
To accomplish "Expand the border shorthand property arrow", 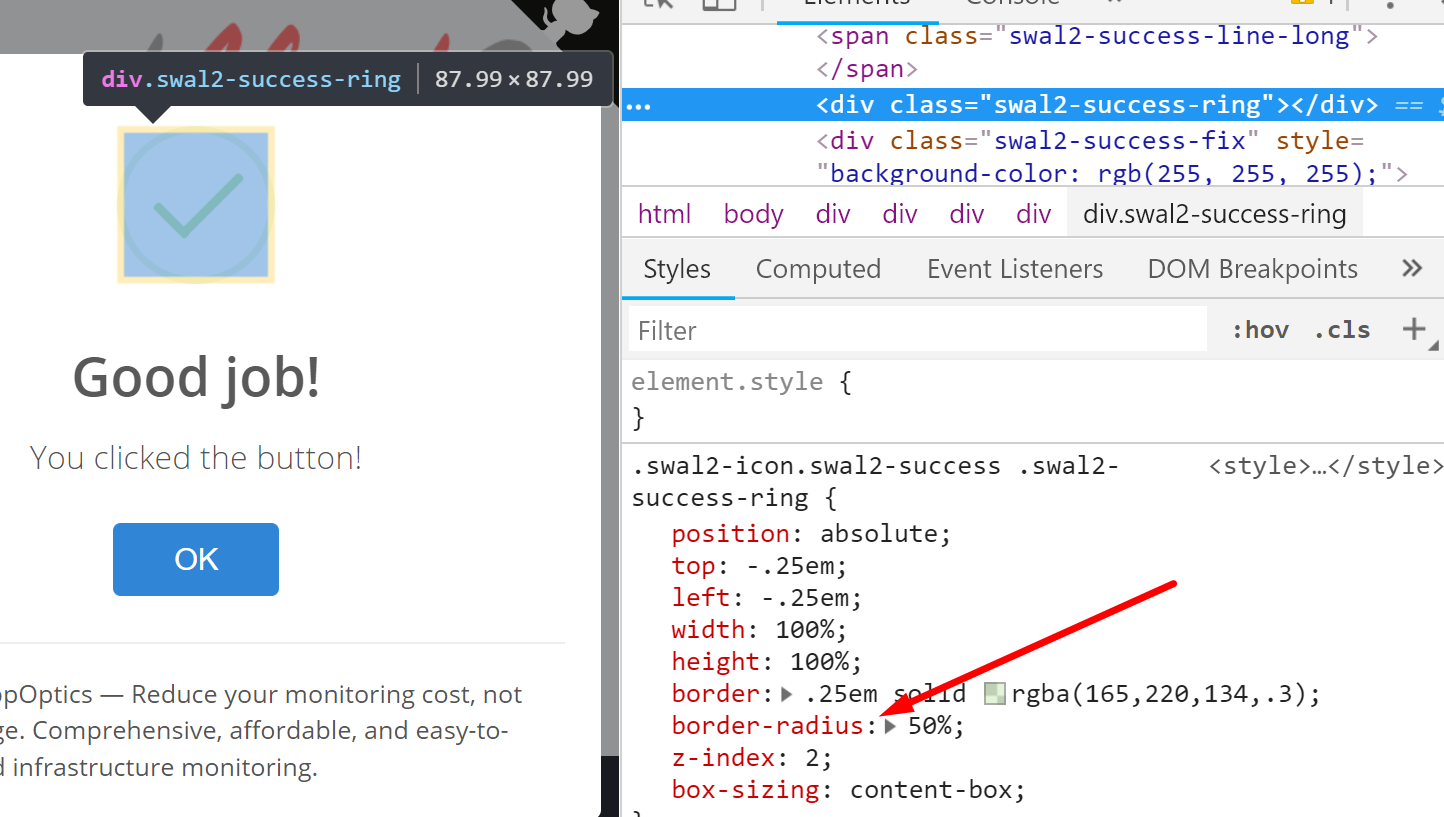I will tap(787, 692).
